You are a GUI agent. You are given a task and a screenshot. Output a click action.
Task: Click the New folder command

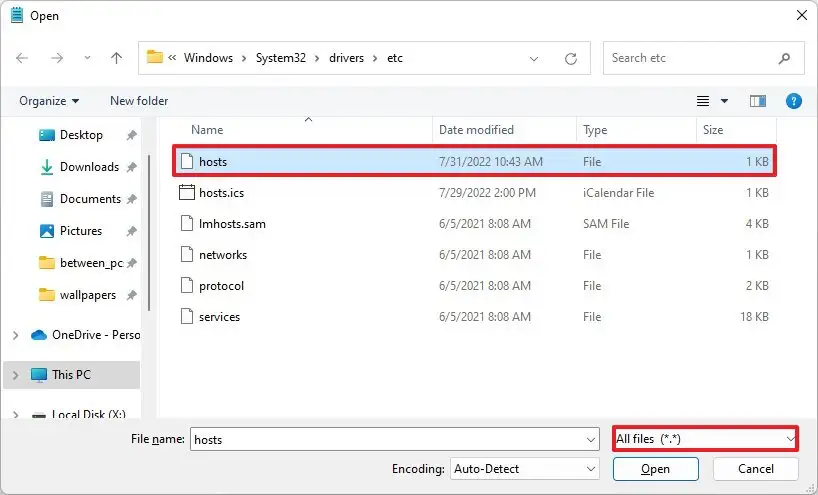click(139, 101)
